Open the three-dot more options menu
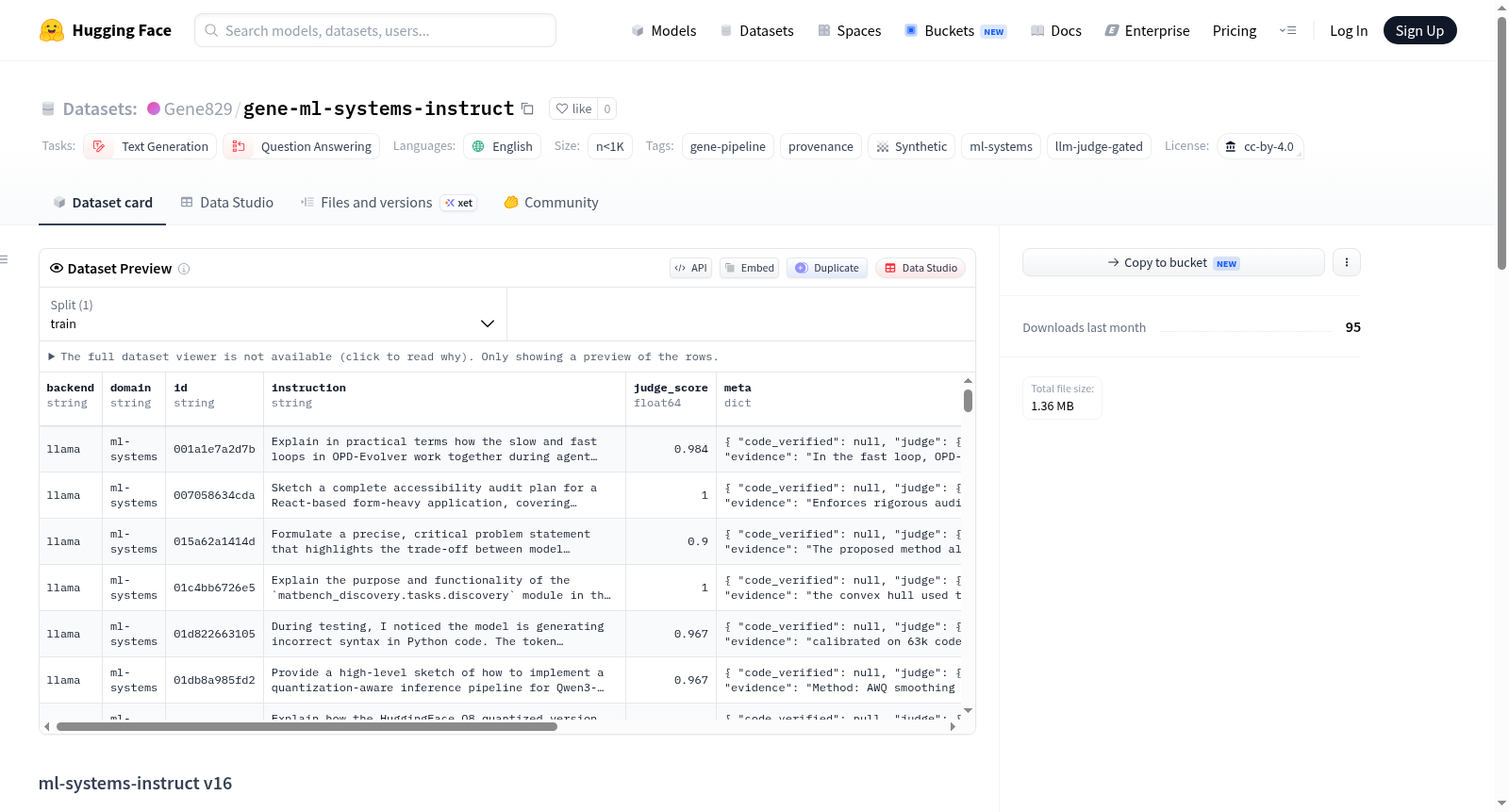Viewport: 1509px width, 812px height. (x=1347, y=262)
